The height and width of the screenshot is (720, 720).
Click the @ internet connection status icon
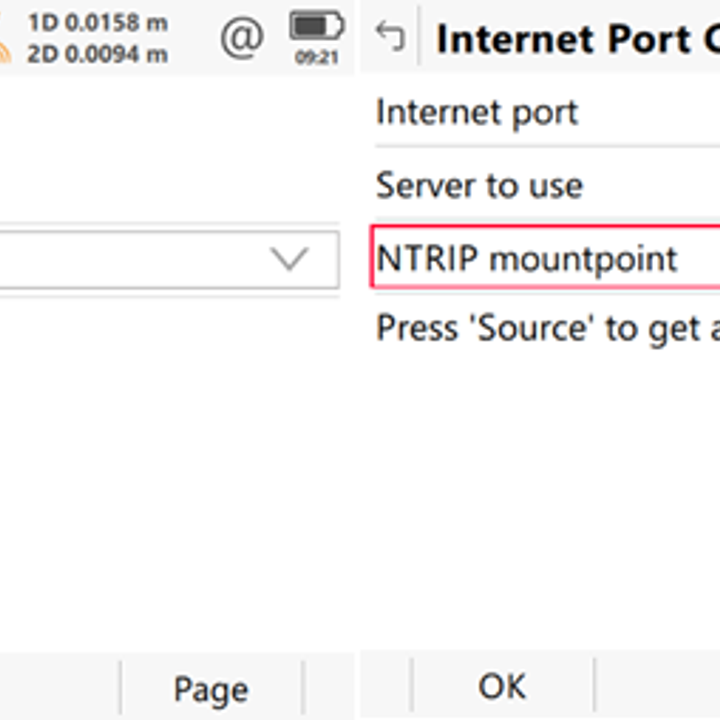pos(242,37)
